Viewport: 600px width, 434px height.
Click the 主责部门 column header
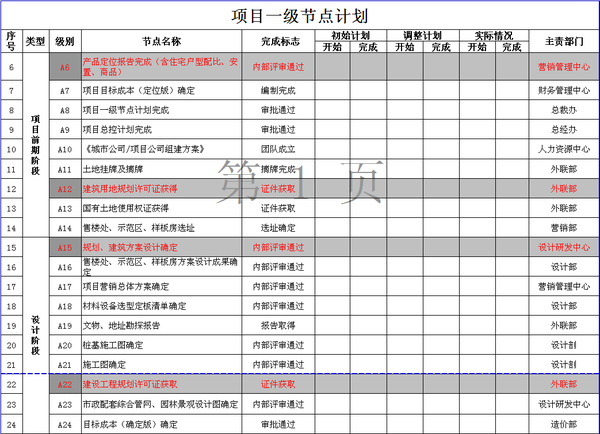coord(564,41)
